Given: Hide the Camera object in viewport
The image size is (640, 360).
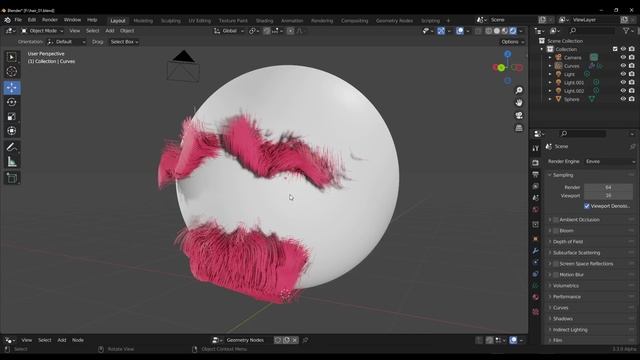Looking at the screenshot, I should [623, 58].
